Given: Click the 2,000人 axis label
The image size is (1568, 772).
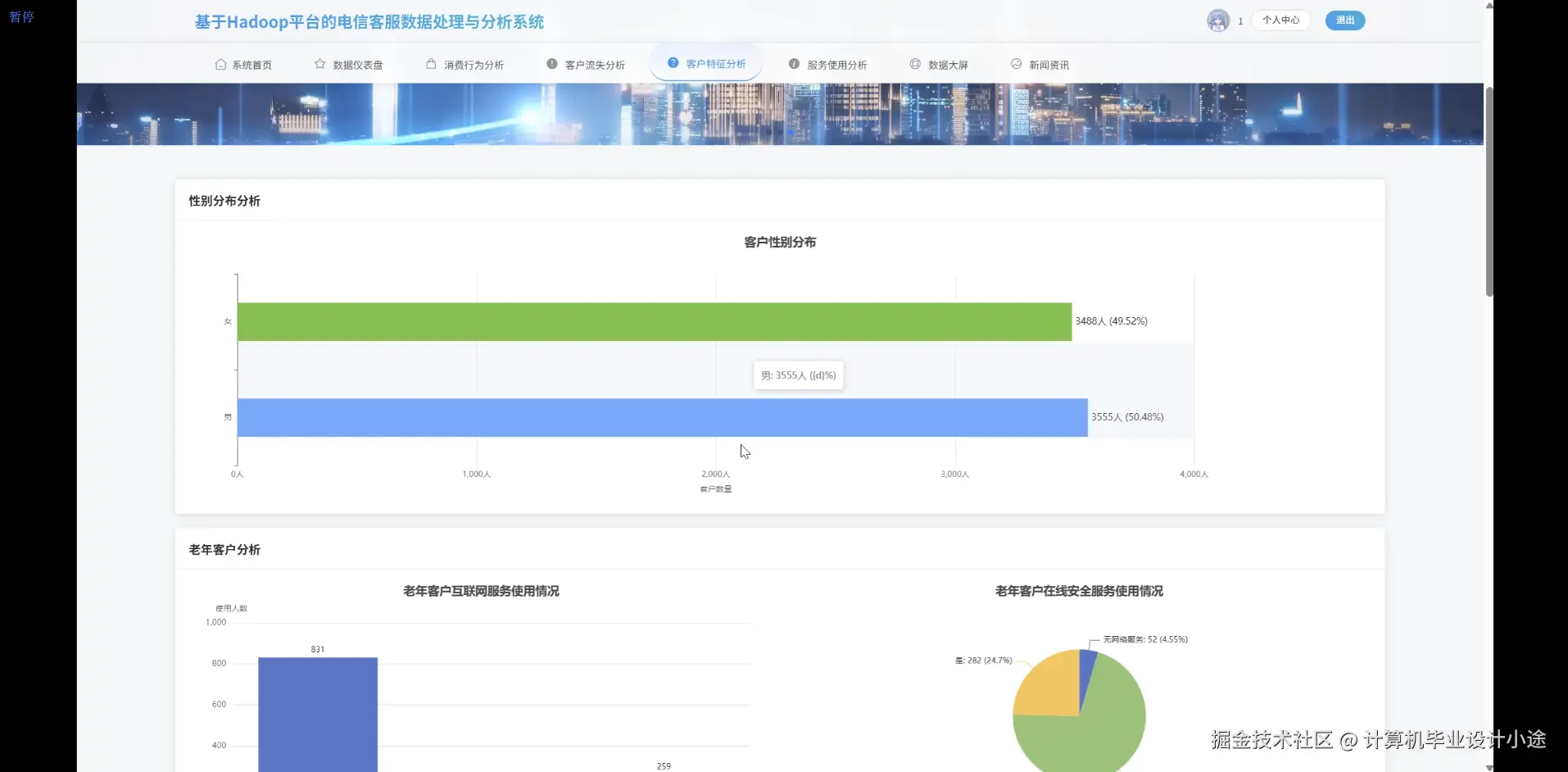Looking at the screenshot, I should pyautogui.click(x=715, y=475).
